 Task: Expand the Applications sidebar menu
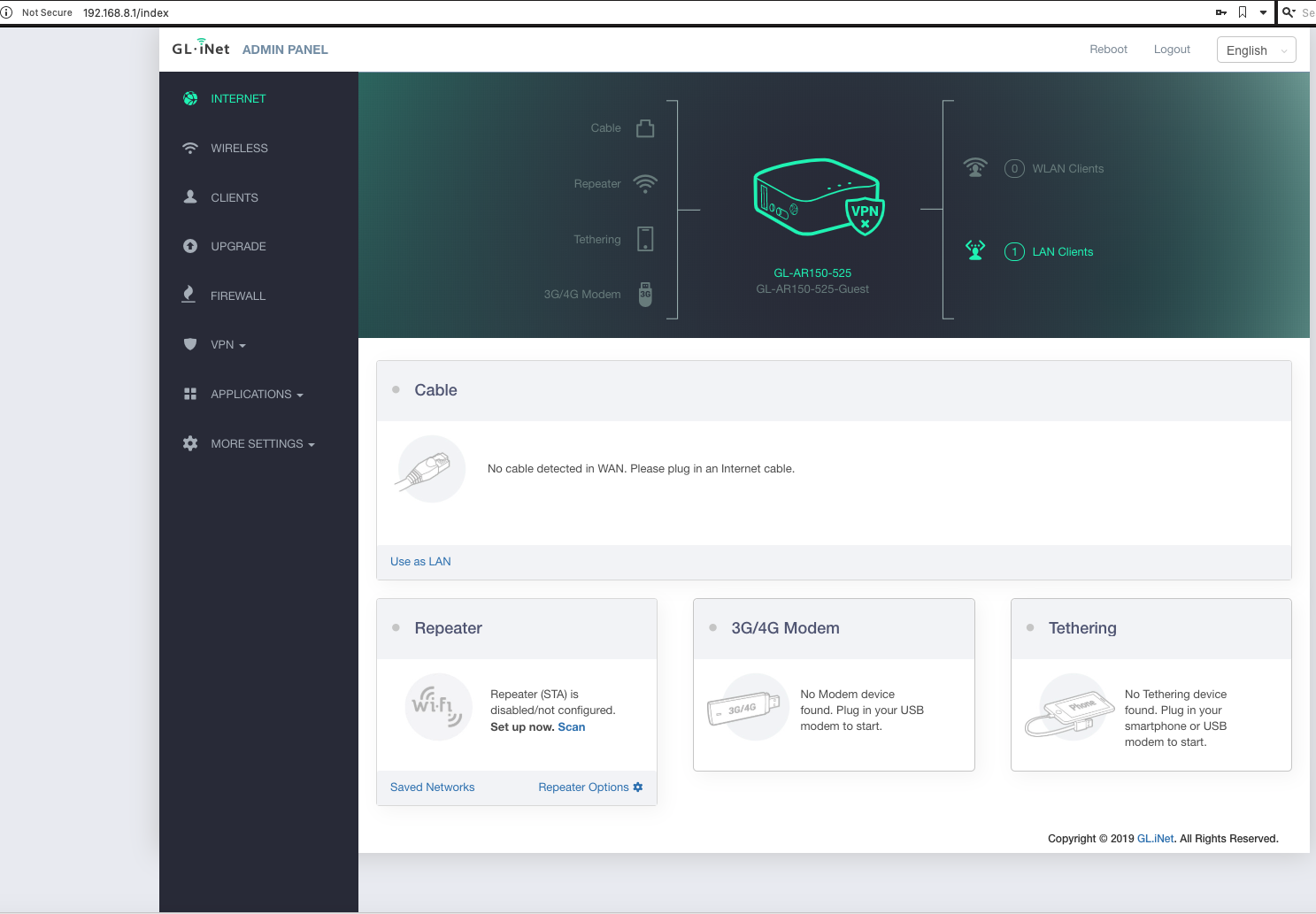(256, 395)
